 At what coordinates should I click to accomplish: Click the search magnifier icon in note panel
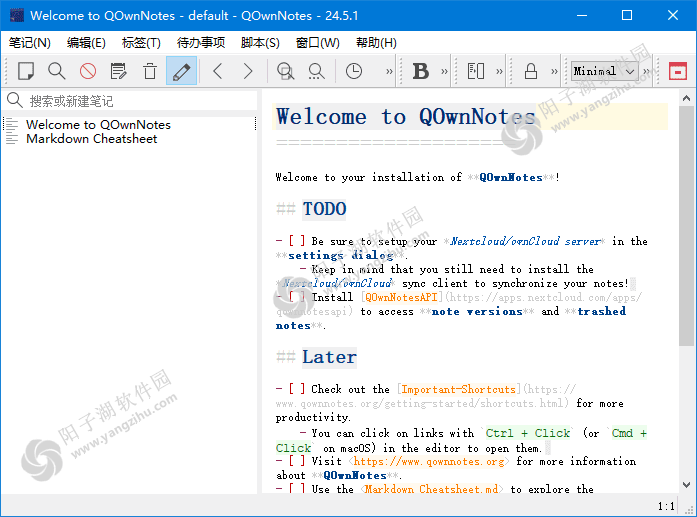(x=15, y=100)
